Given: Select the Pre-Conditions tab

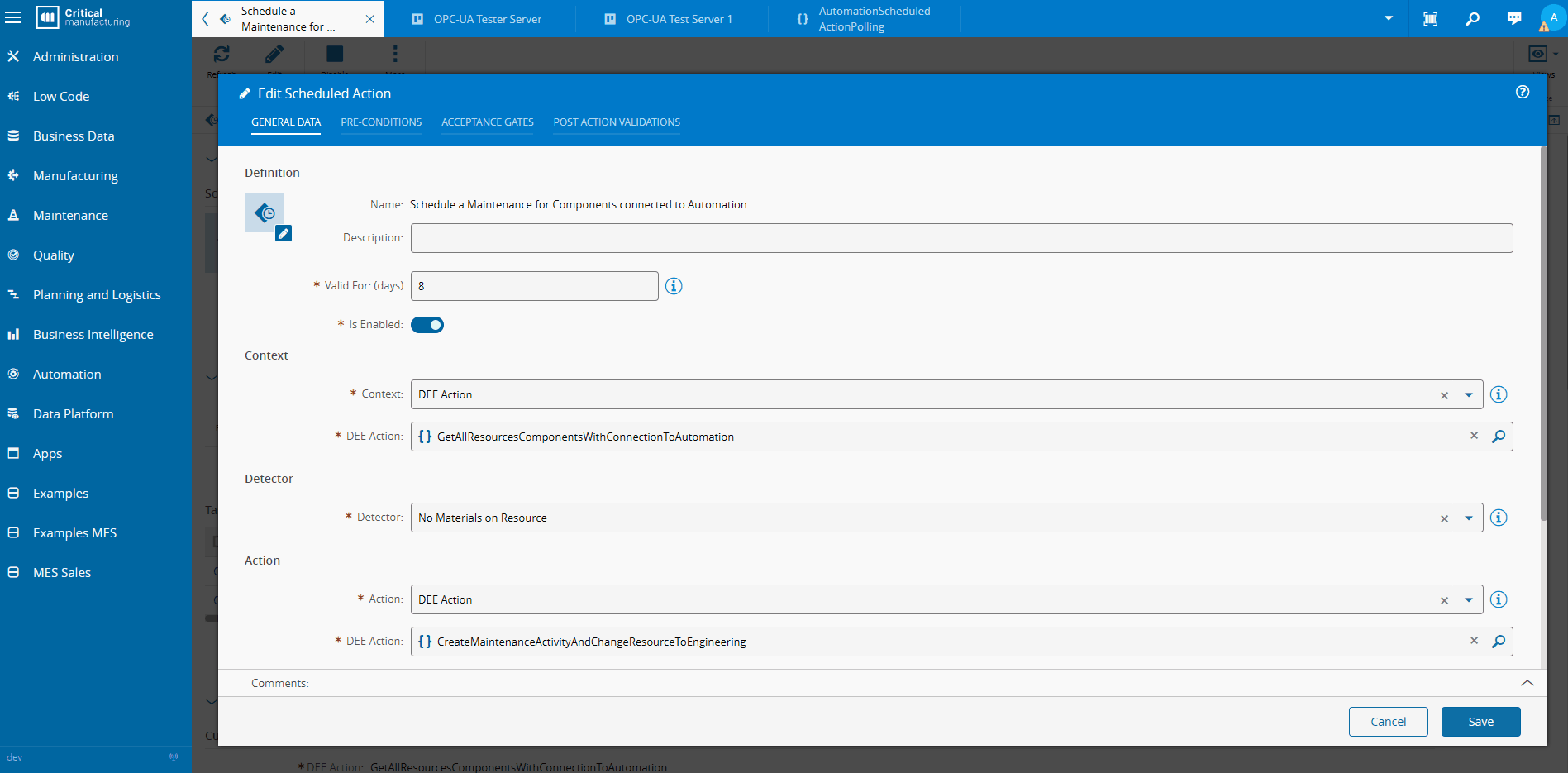Looking at the screenshot, I should [x=381, y=122].
